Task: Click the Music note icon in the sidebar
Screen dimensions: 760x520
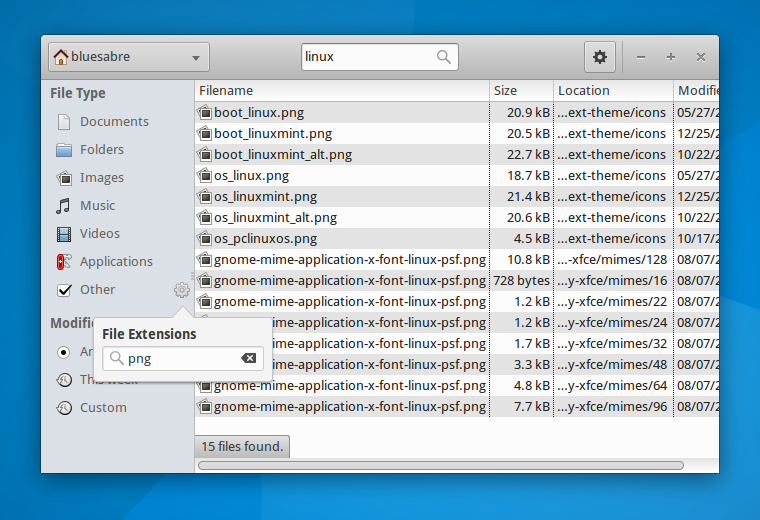Action: point(63,206)
